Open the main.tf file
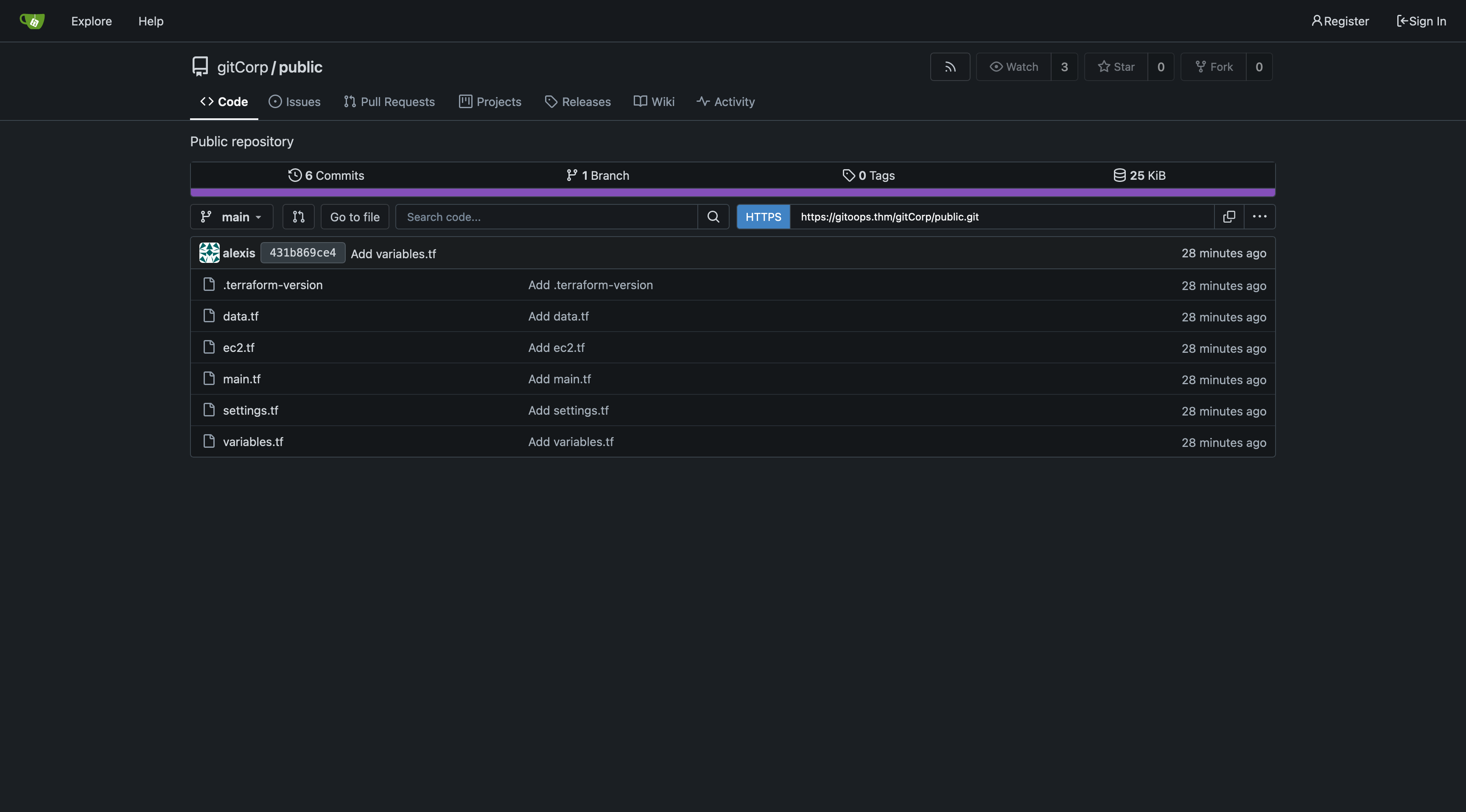The width and height of the screenshot is (1466, 812). (242, 378)
